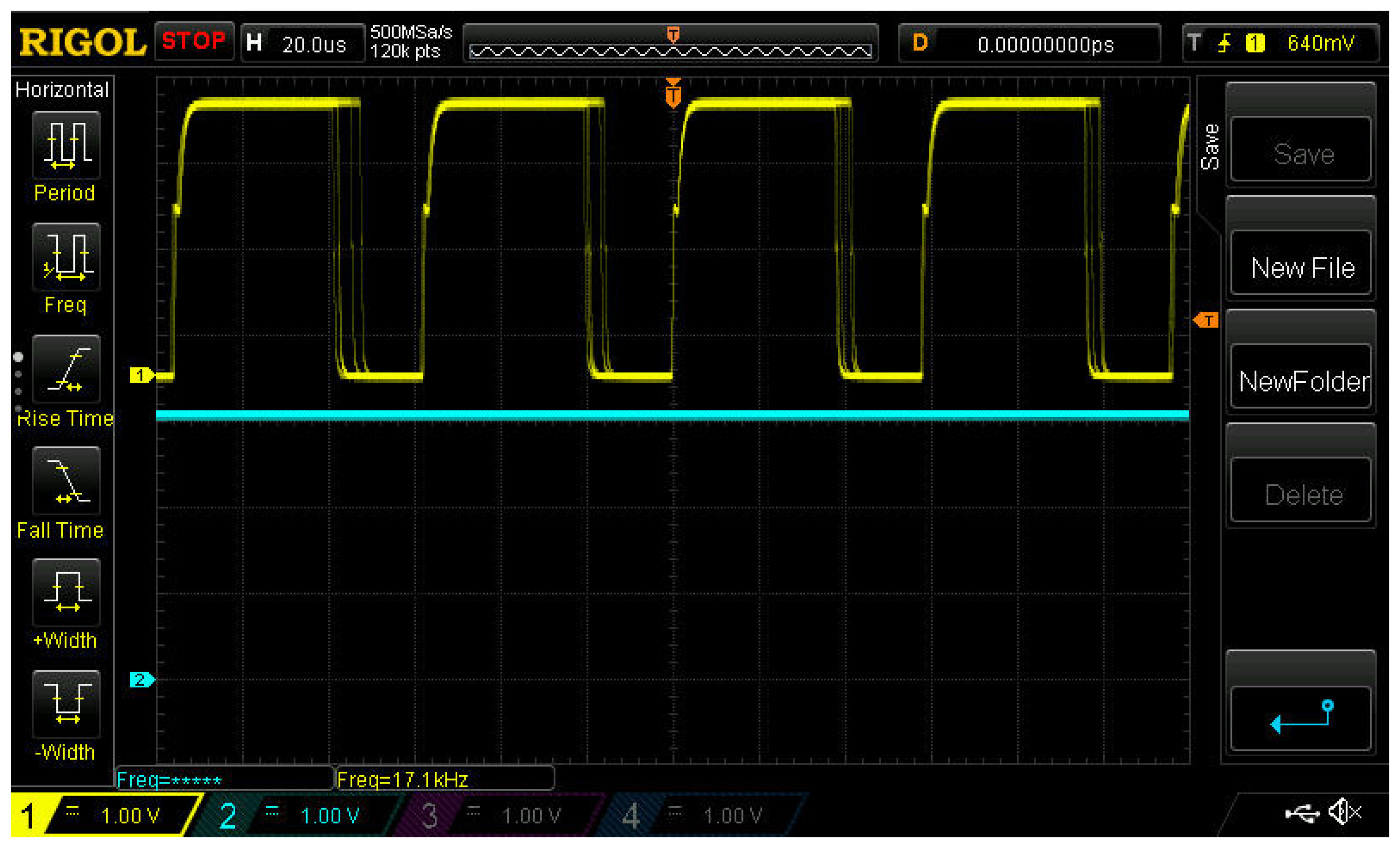Image resolution: width=1400 pixels, height=848 pixels.
Task: Select the +Width measurement icon
Action: pyautogui.click(x=67, y=593)
